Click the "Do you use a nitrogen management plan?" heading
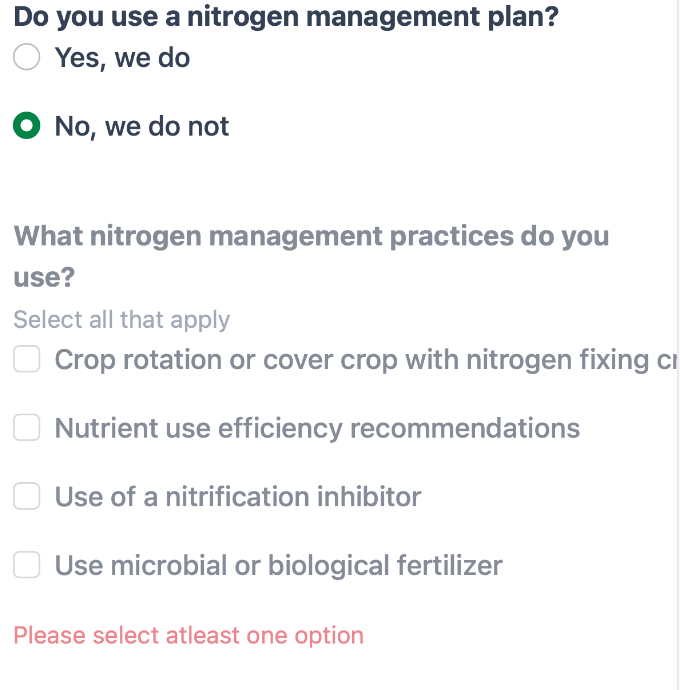Screen dimensions: 680x690 [285, 17]
